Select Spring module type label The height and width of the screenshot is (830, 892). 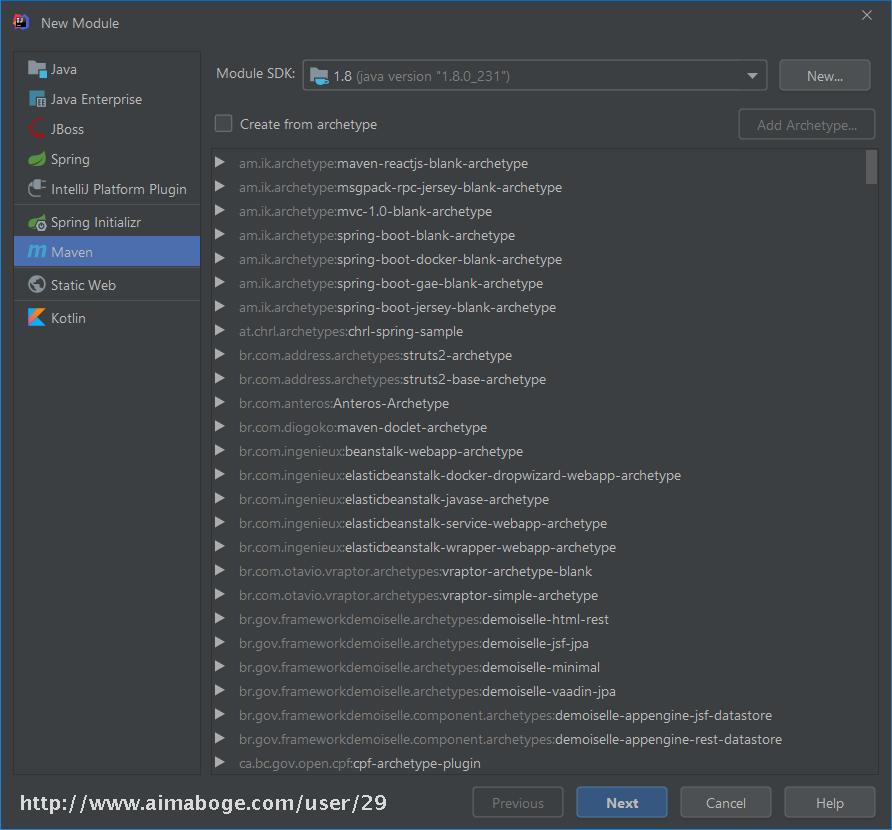pos(70,160)
